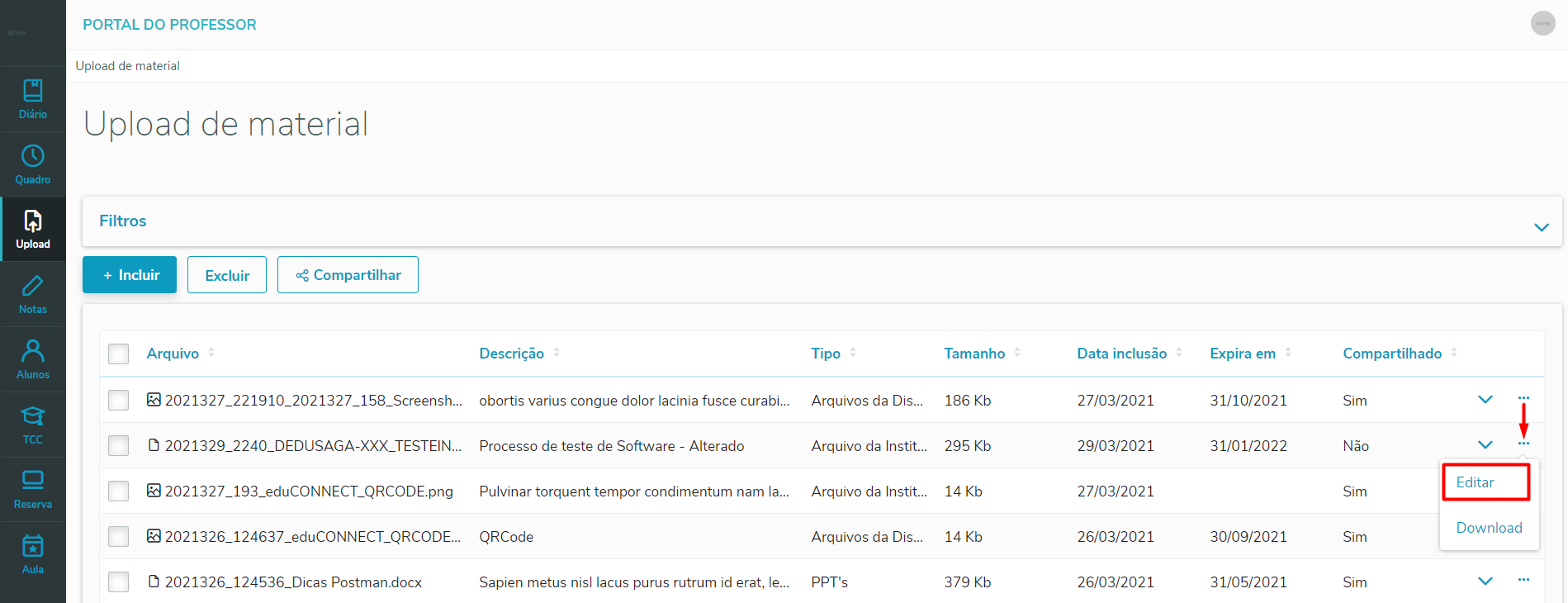Click document icon of the DEDUSAGA file
The width and height of the screenshot is (1568, 603).
coord(154,445)
